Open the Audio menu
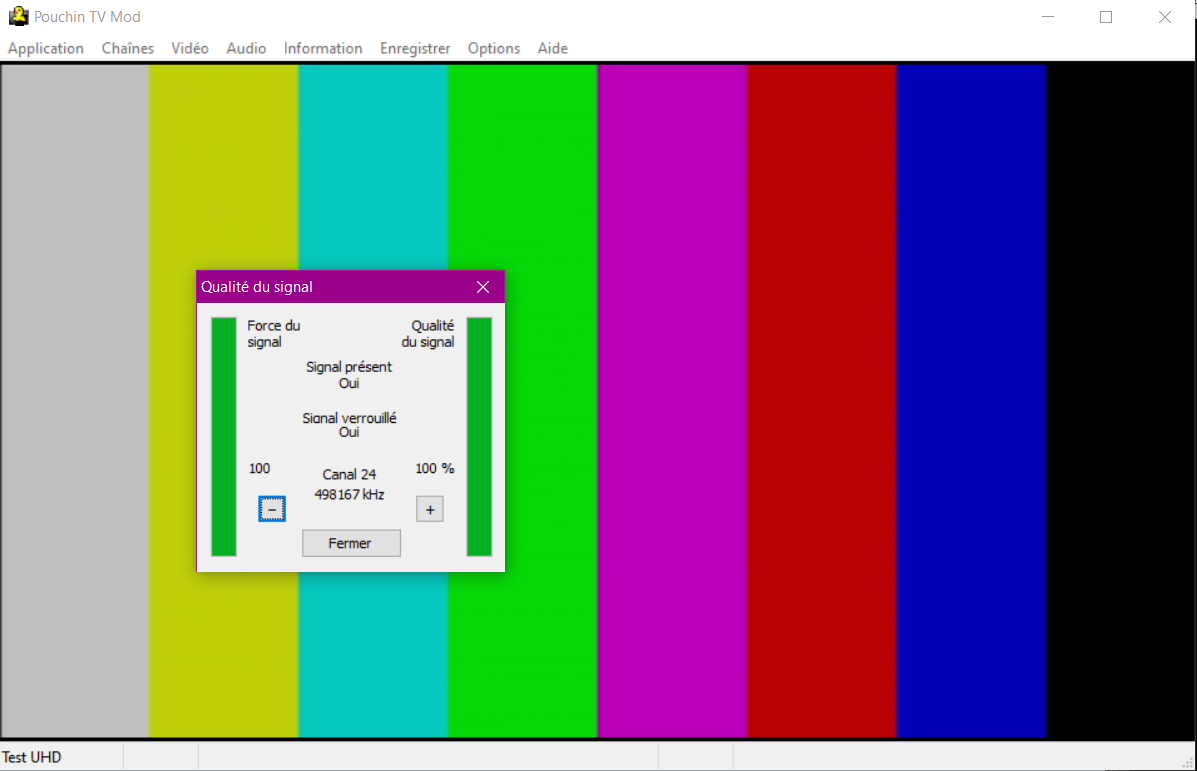Image resolution: width=1197 pixels, height=771 pixels. coord(246,48)
